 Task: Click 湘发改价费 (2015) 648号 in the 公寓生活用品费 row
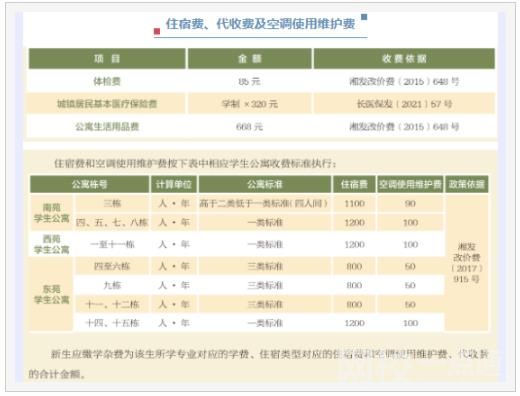404,126
